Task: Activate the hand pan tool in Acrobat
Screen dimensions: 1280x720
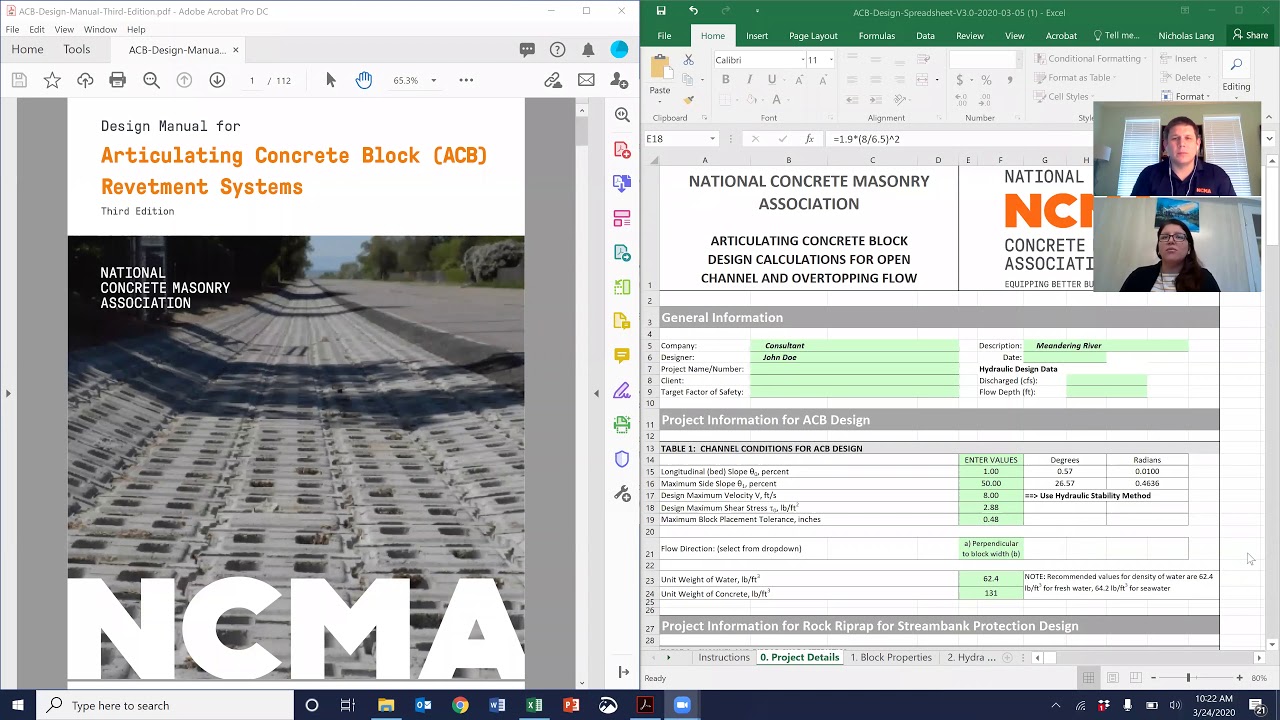Action: click(364, 80)
